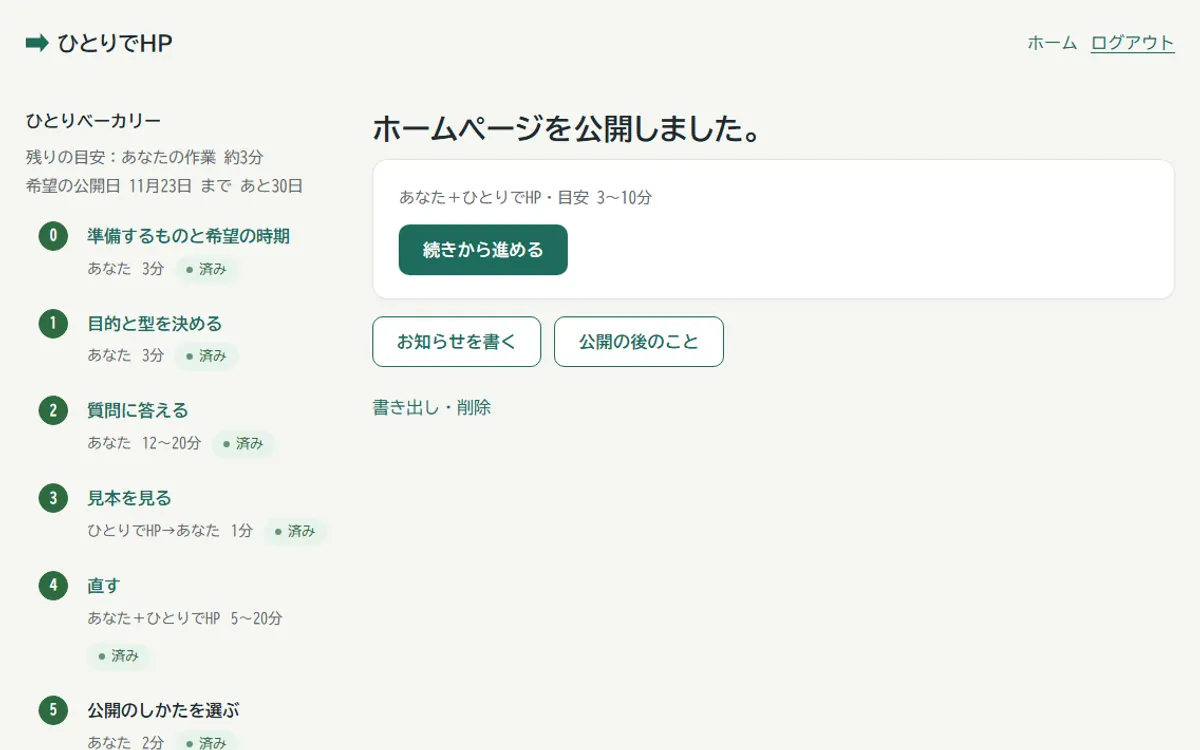Click the 続きから進める button
This screenshot has width=1200, height=750.
(x=483, y=250)
